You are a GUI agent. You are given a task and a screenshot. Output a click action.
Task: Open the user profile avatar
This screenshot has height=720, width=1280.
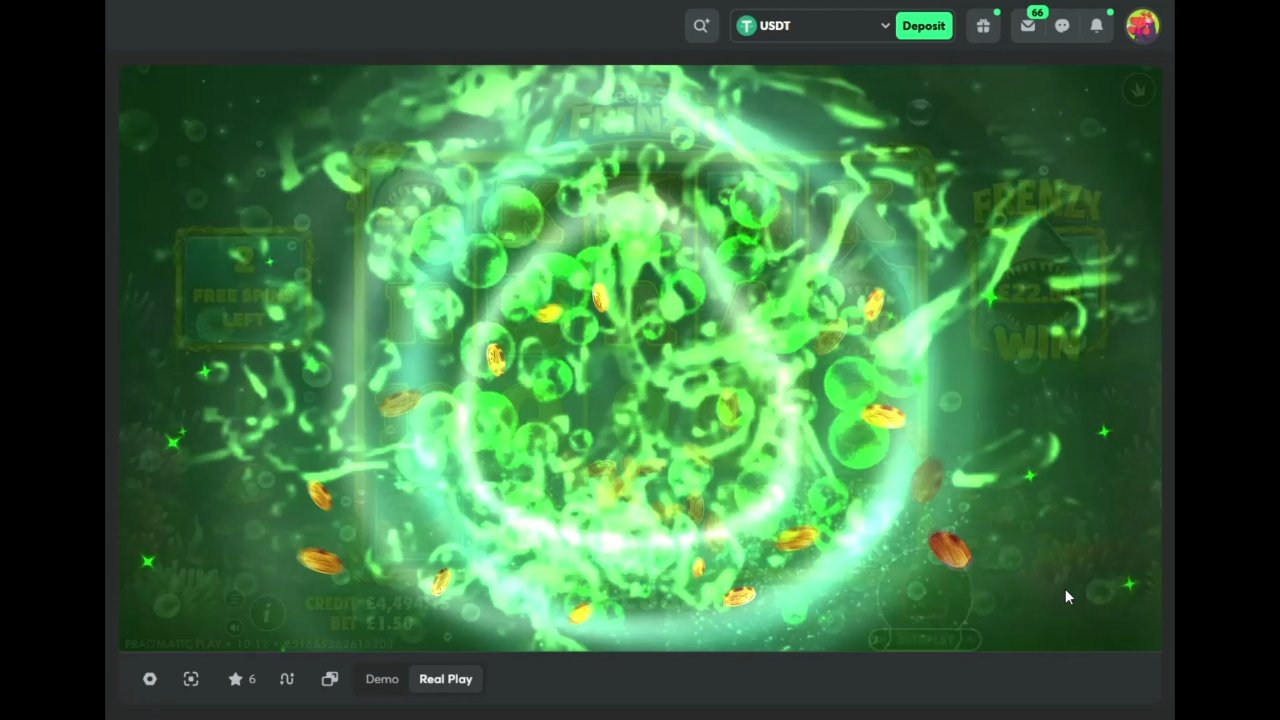[1142, 26]
